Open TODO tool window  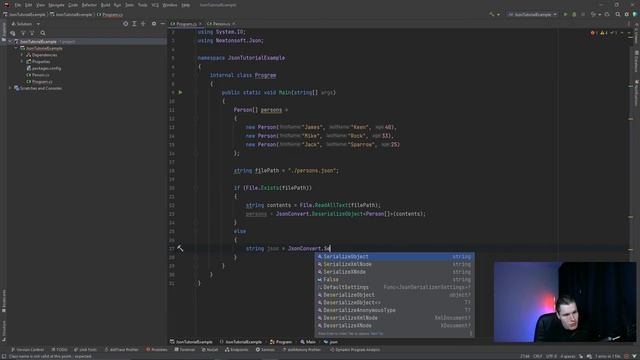[x=60, y=350]
